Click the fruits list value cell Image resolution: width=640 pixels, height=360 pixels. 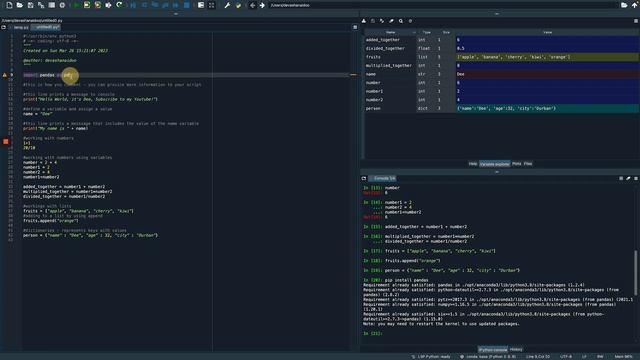click(x=547, y=57)
